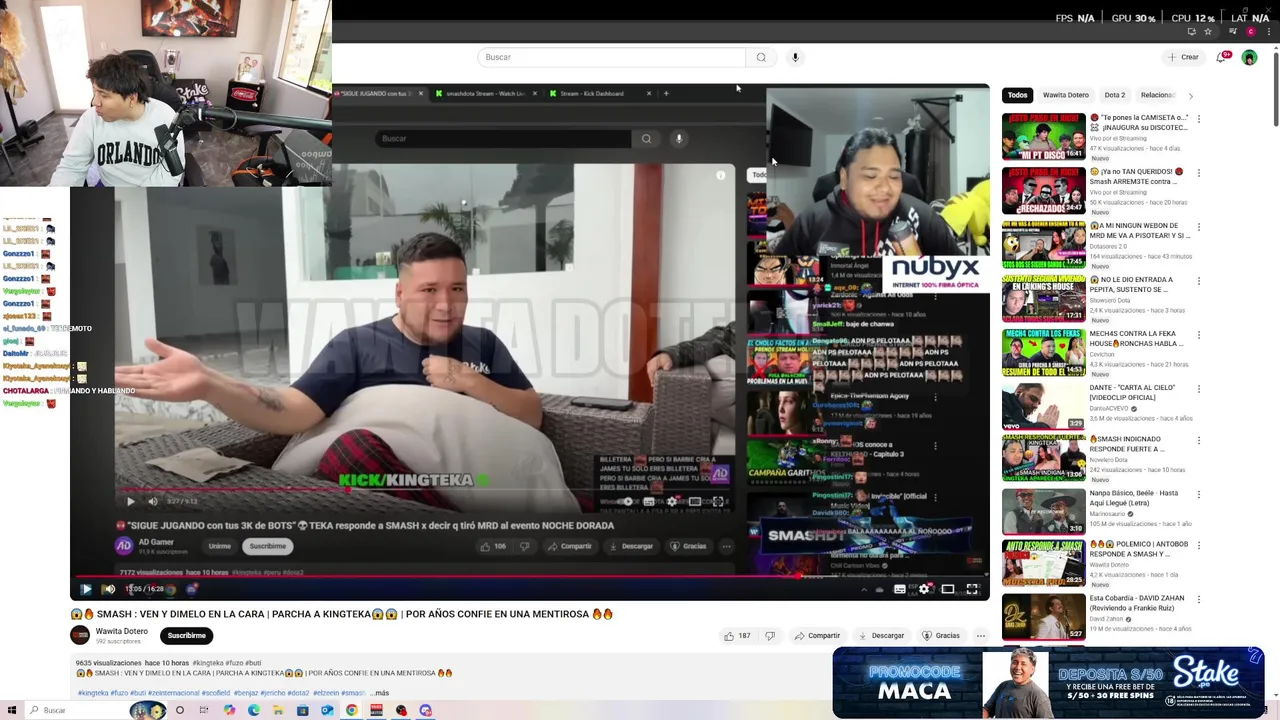Click Suscribirme in the inner AD Gamer video
Screen dimensions: 1280x720
pyautogui.click(x=268, y=546)
